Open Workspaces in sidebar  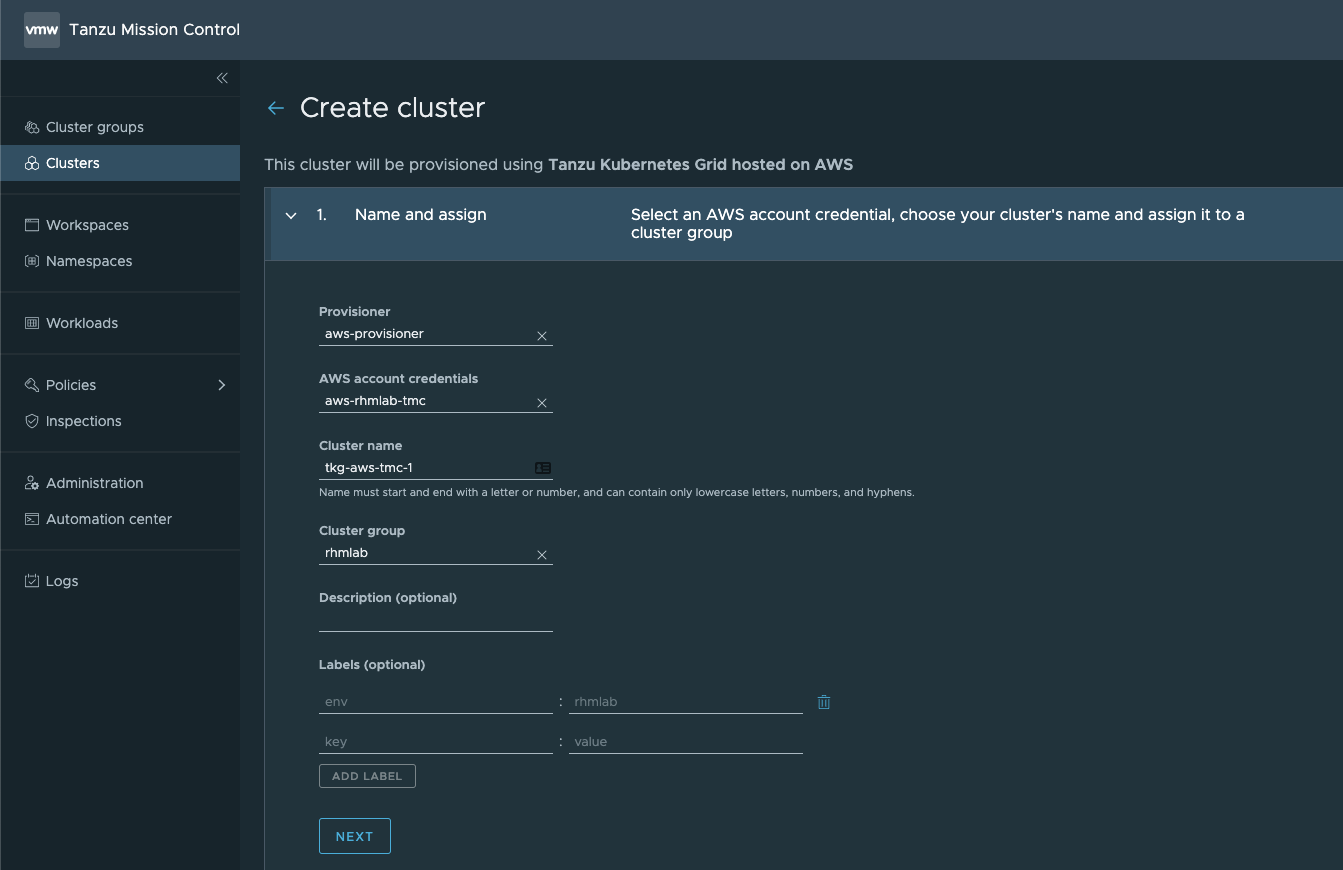tap(120, 225)
